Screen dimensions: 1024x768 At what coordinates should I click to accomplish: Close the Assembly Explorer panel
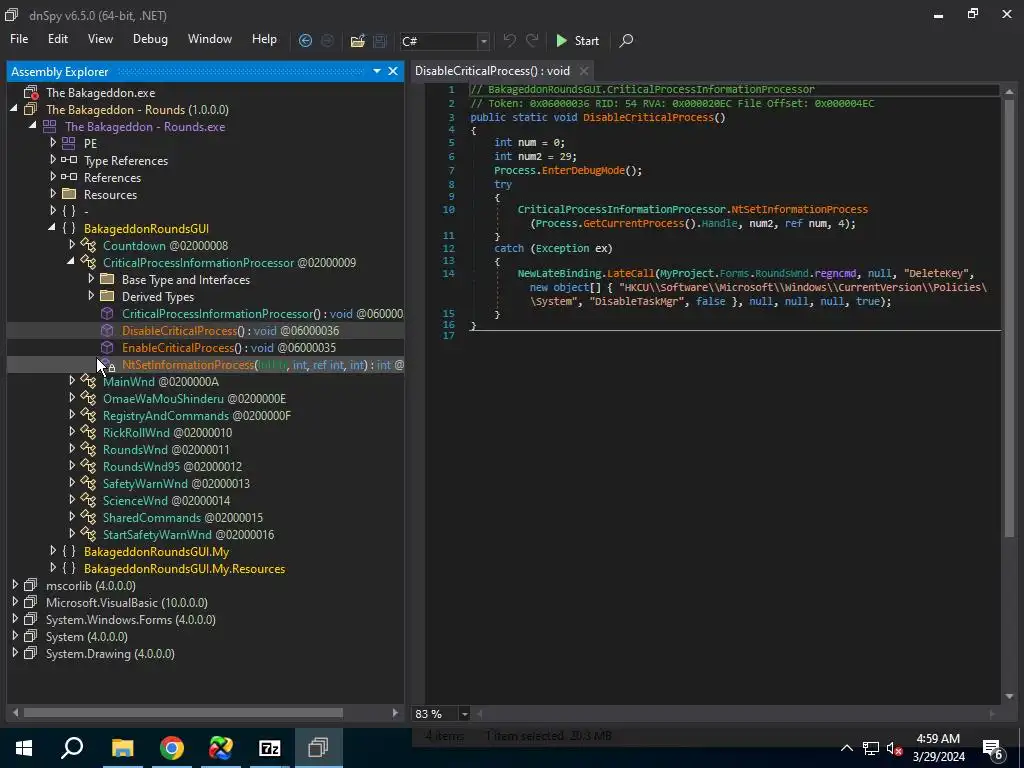pos(392,71)
